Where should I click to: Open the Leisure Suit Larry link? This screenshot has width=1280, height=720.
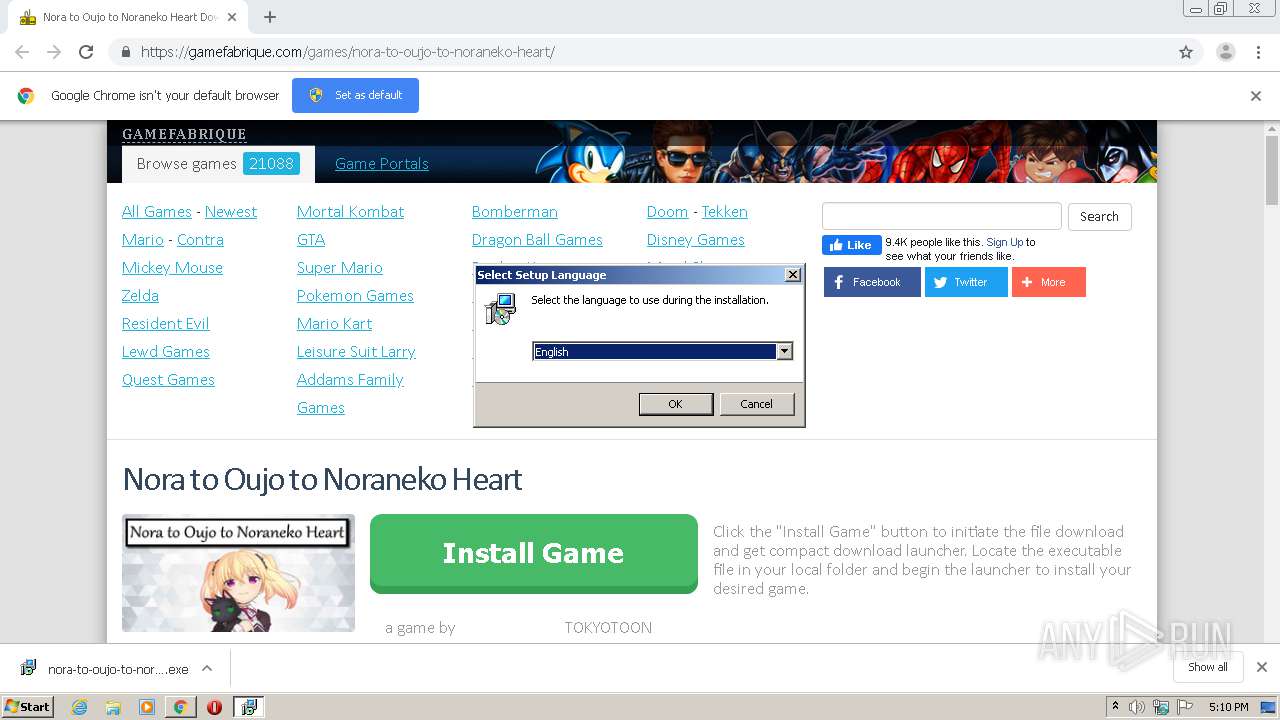click(x=356, y=352)
